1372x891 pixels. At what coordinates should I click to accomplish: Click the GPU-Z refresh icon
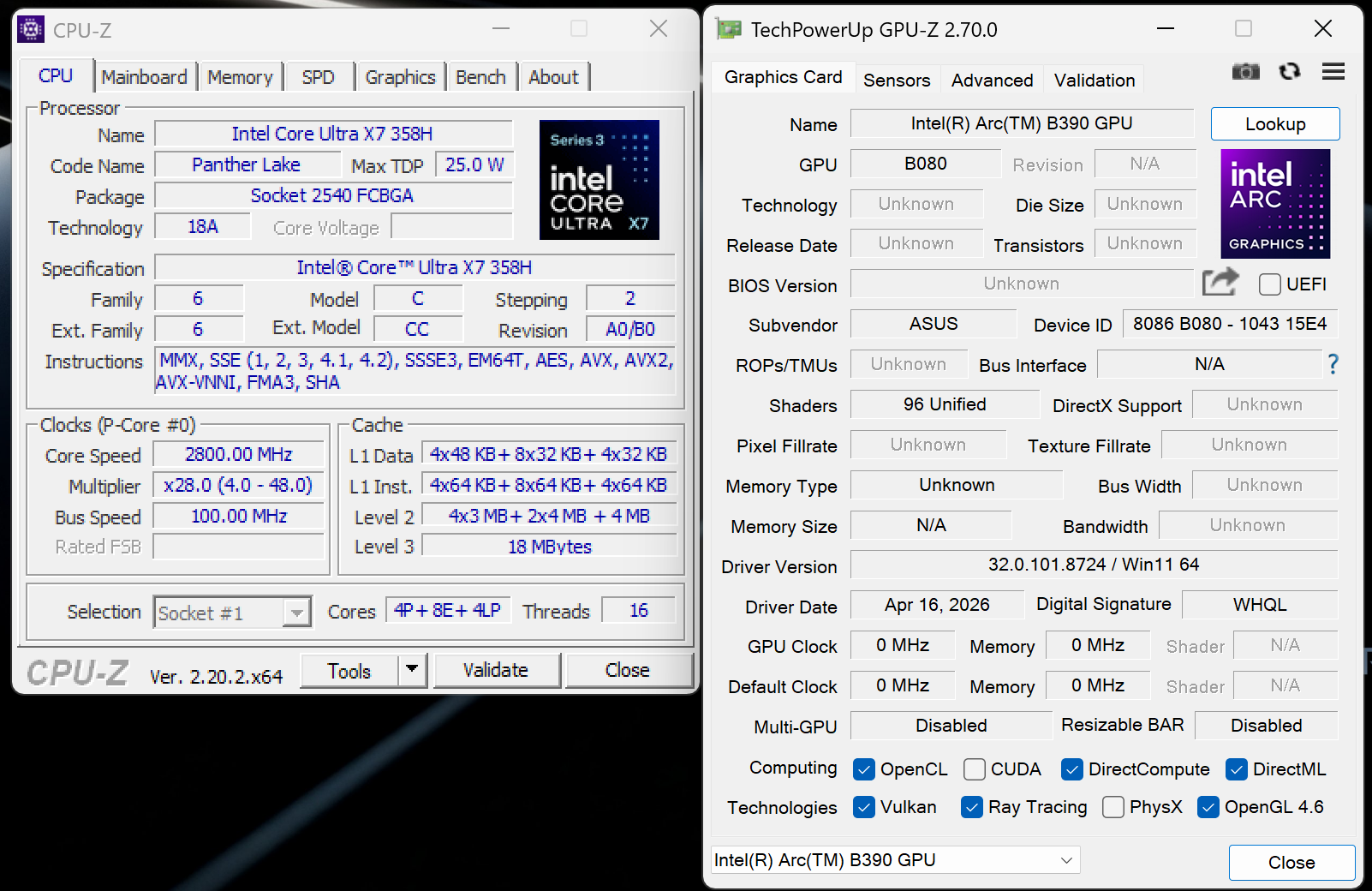tap(1289, 71)
